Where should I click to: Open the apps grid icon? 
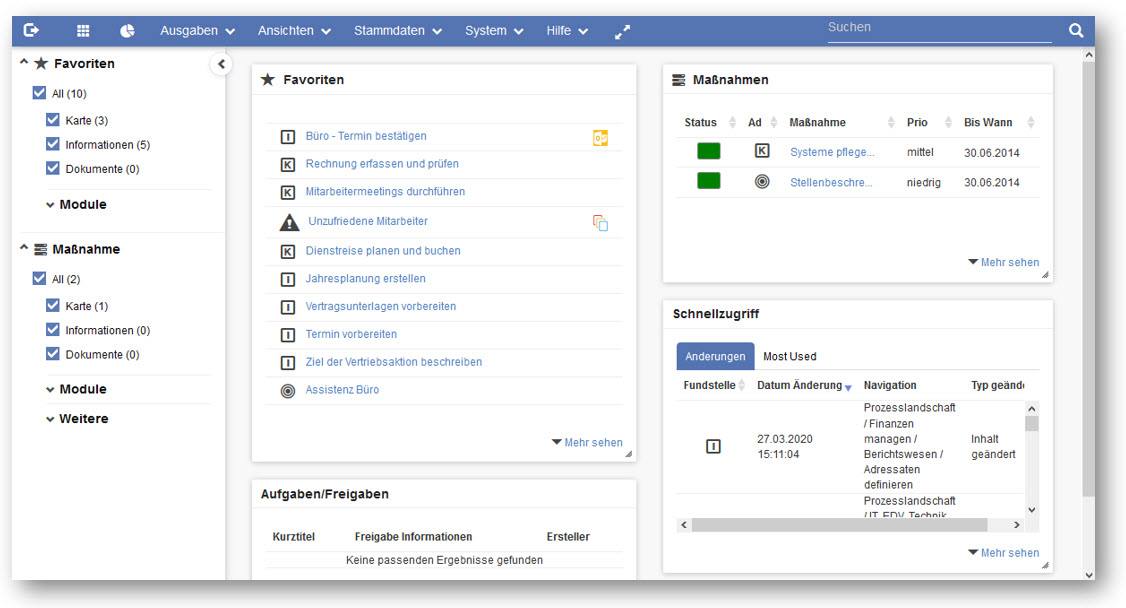tap(83, 31)
